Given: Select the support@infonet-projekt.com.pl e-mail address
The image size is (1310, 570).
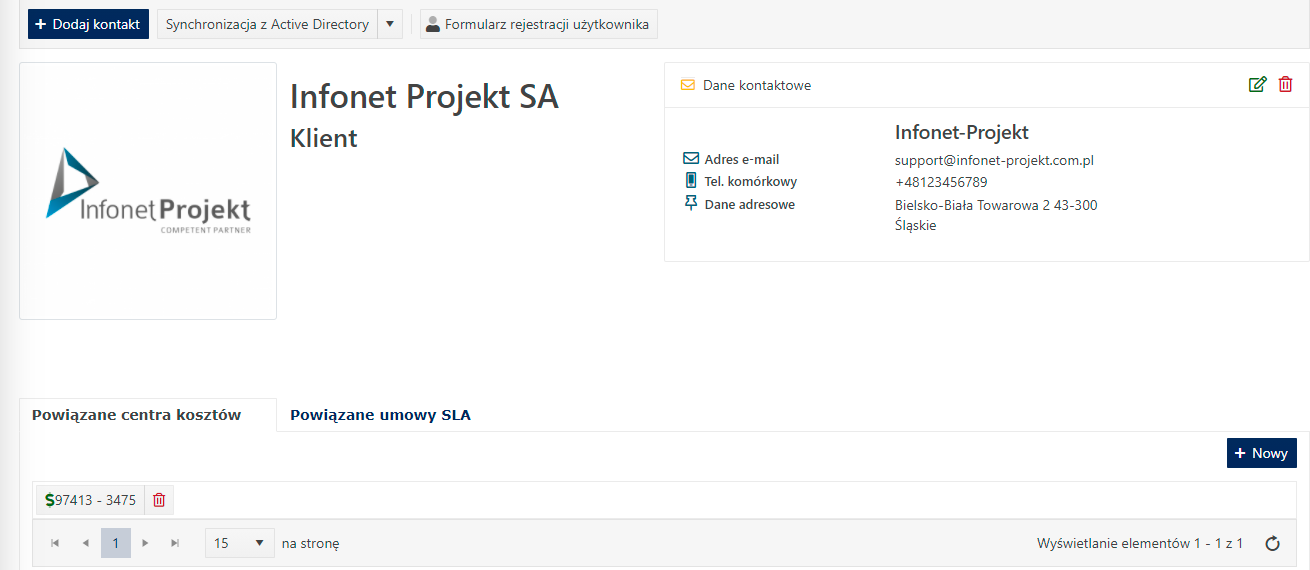Looking at the screenshot, I should [994, 160].
